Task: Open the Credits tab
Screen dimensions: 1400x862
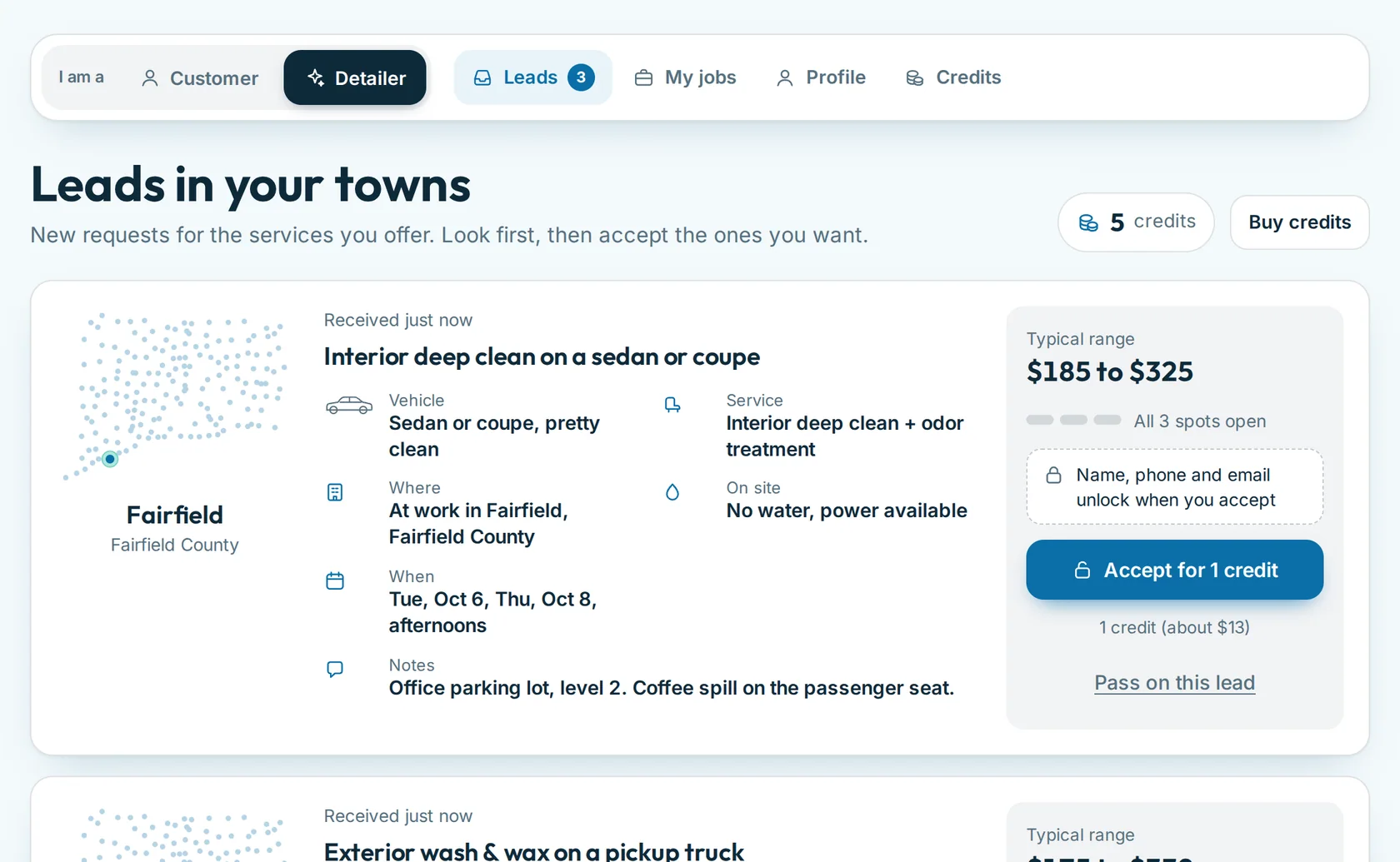Action: (x=953, y=77)
